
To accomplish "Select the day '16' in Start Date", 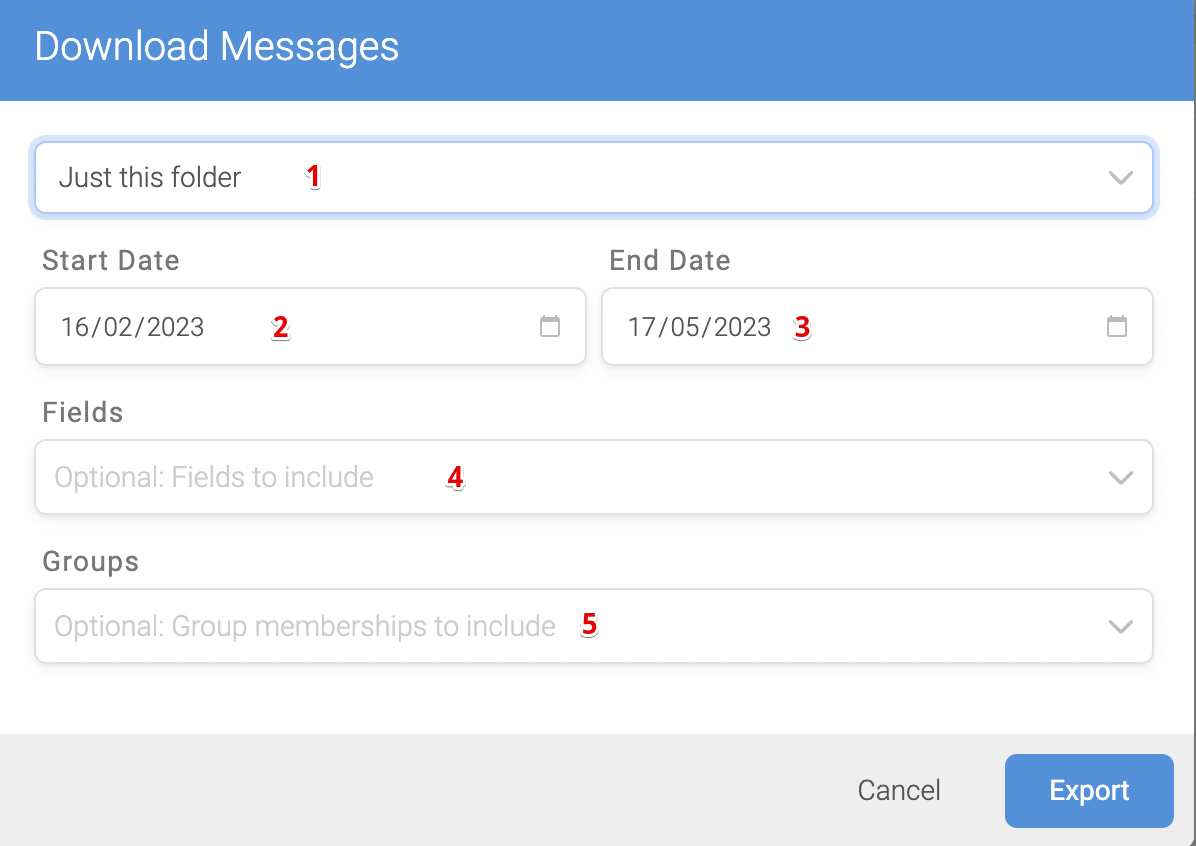I will (76, 327).
